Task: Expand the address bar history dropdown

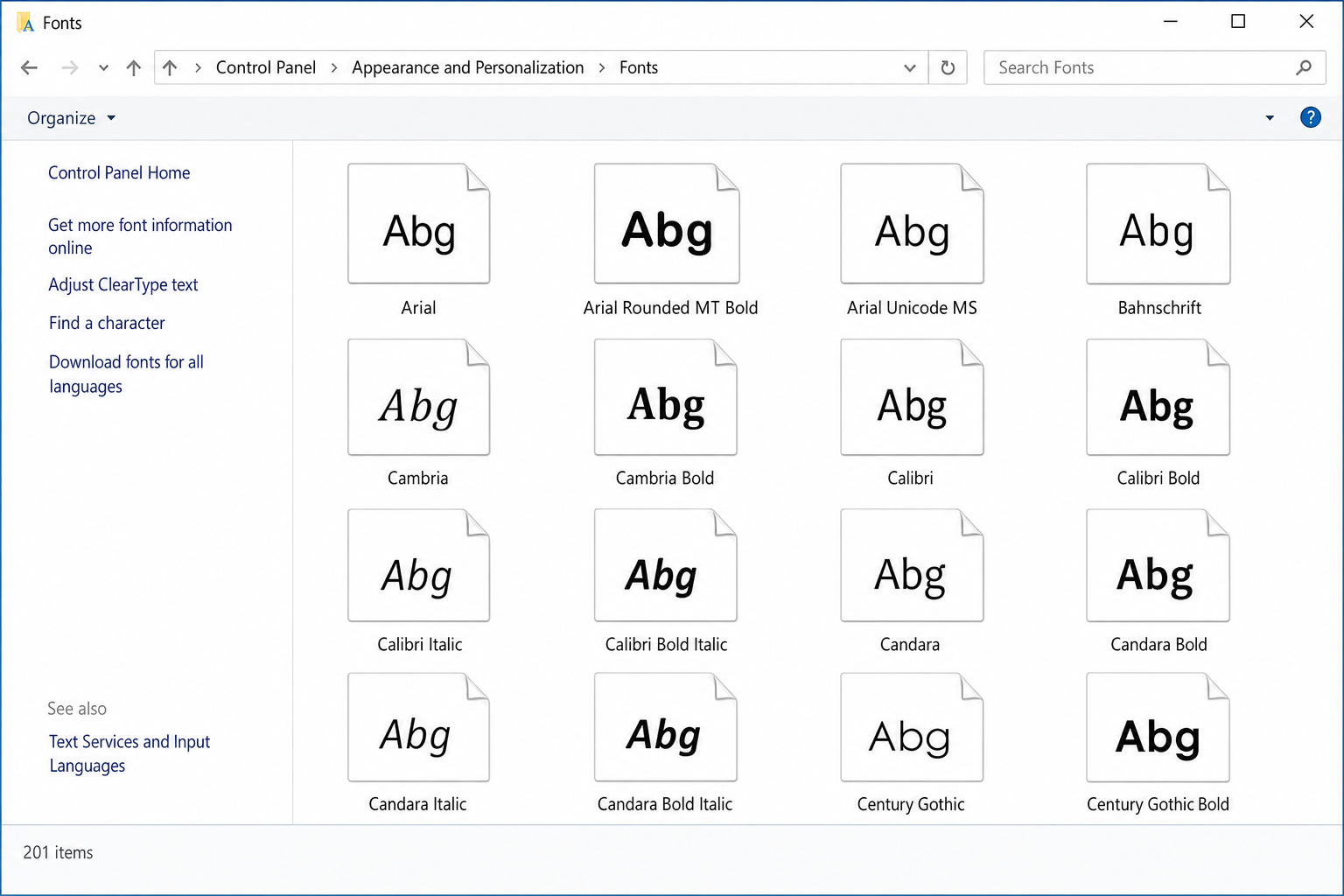Action: (910, 67)
